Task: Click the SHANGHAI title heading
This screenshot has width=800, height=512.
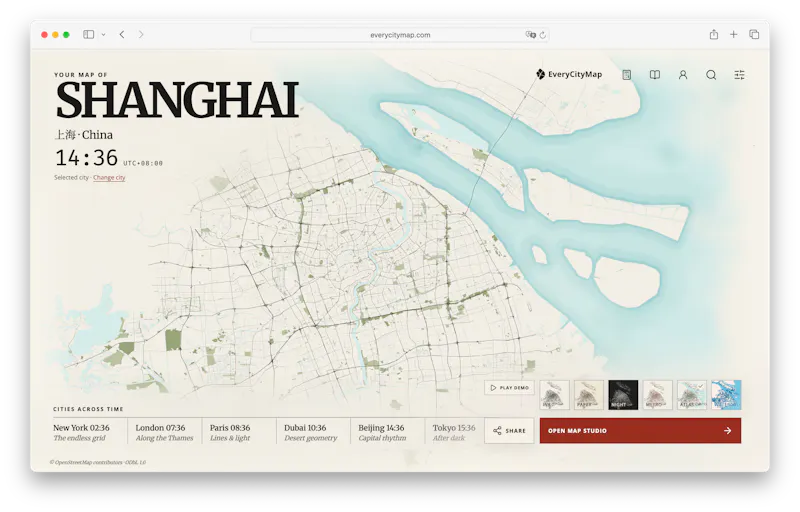Action: point(177,100)
